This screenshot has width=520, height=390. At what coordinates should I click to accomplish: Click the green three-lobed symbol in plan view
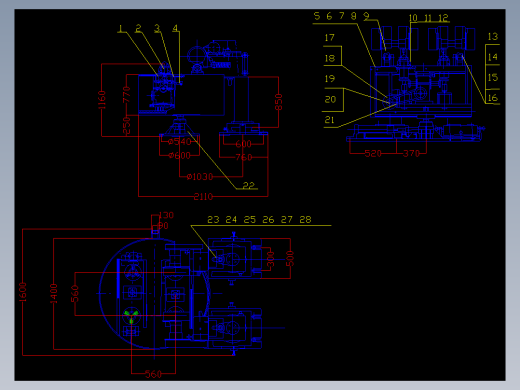point(131,316)
